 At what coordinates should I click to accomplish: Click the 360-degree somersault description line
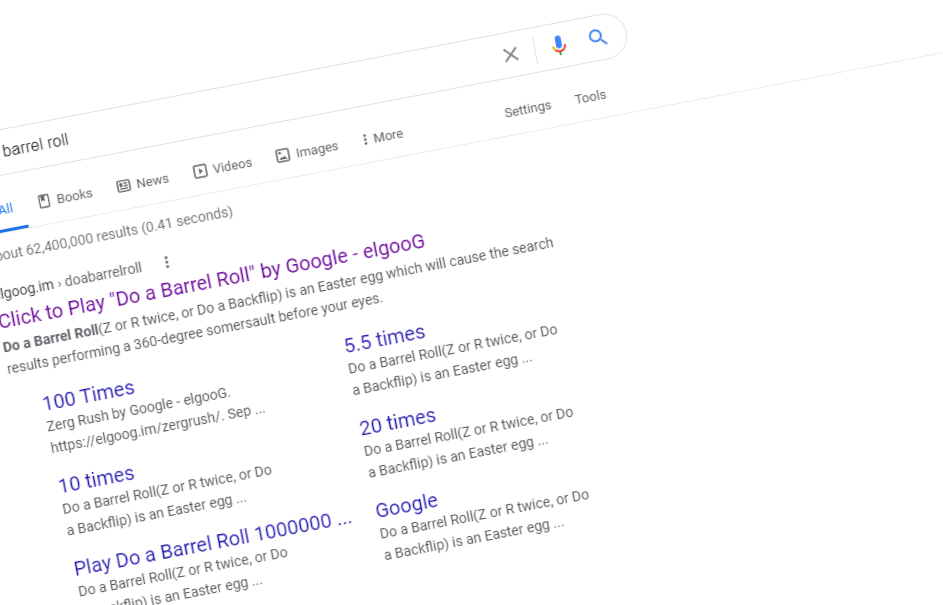tap(195, 333)
